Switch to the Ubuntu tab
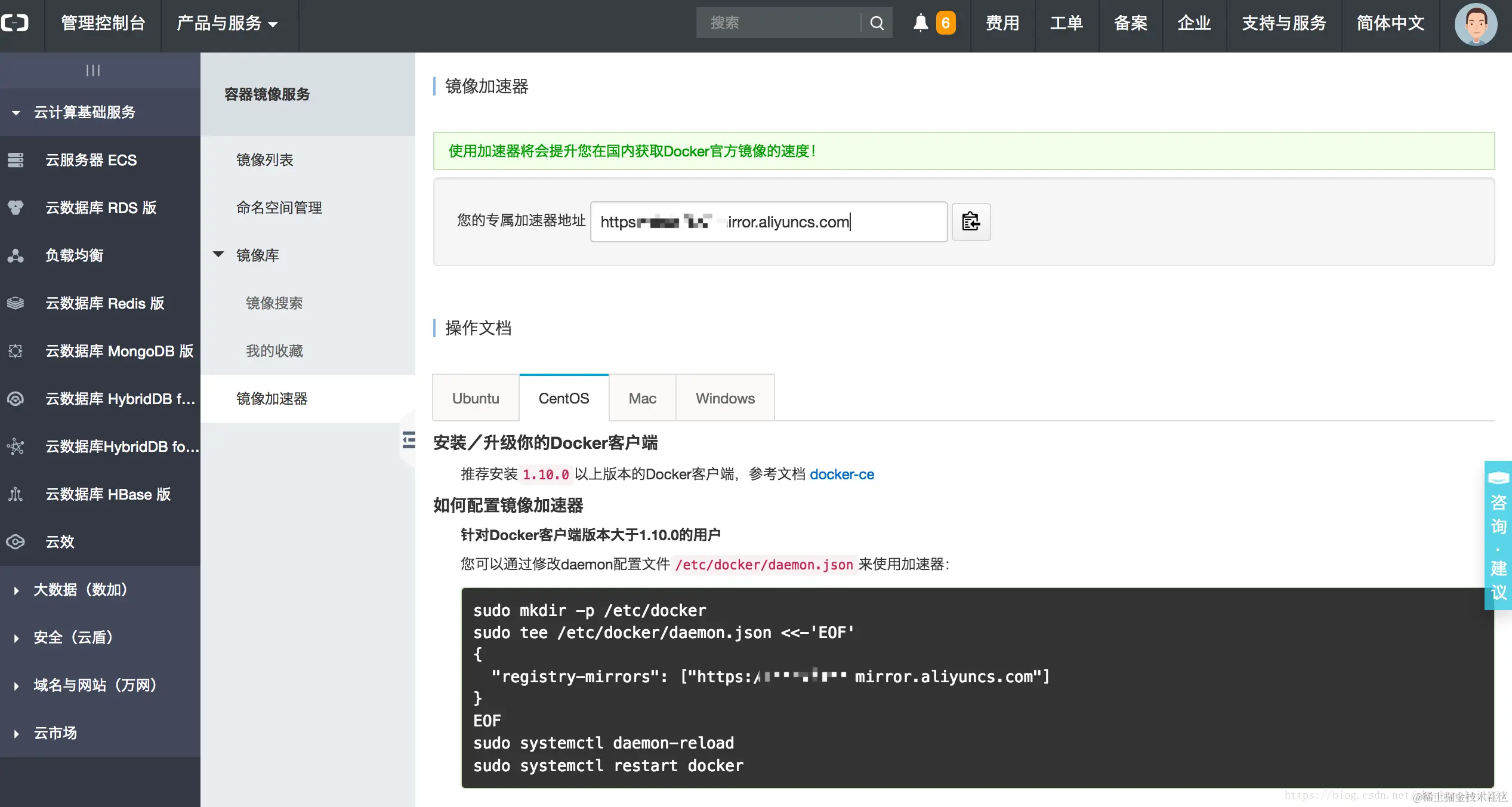 coord(476,398)
